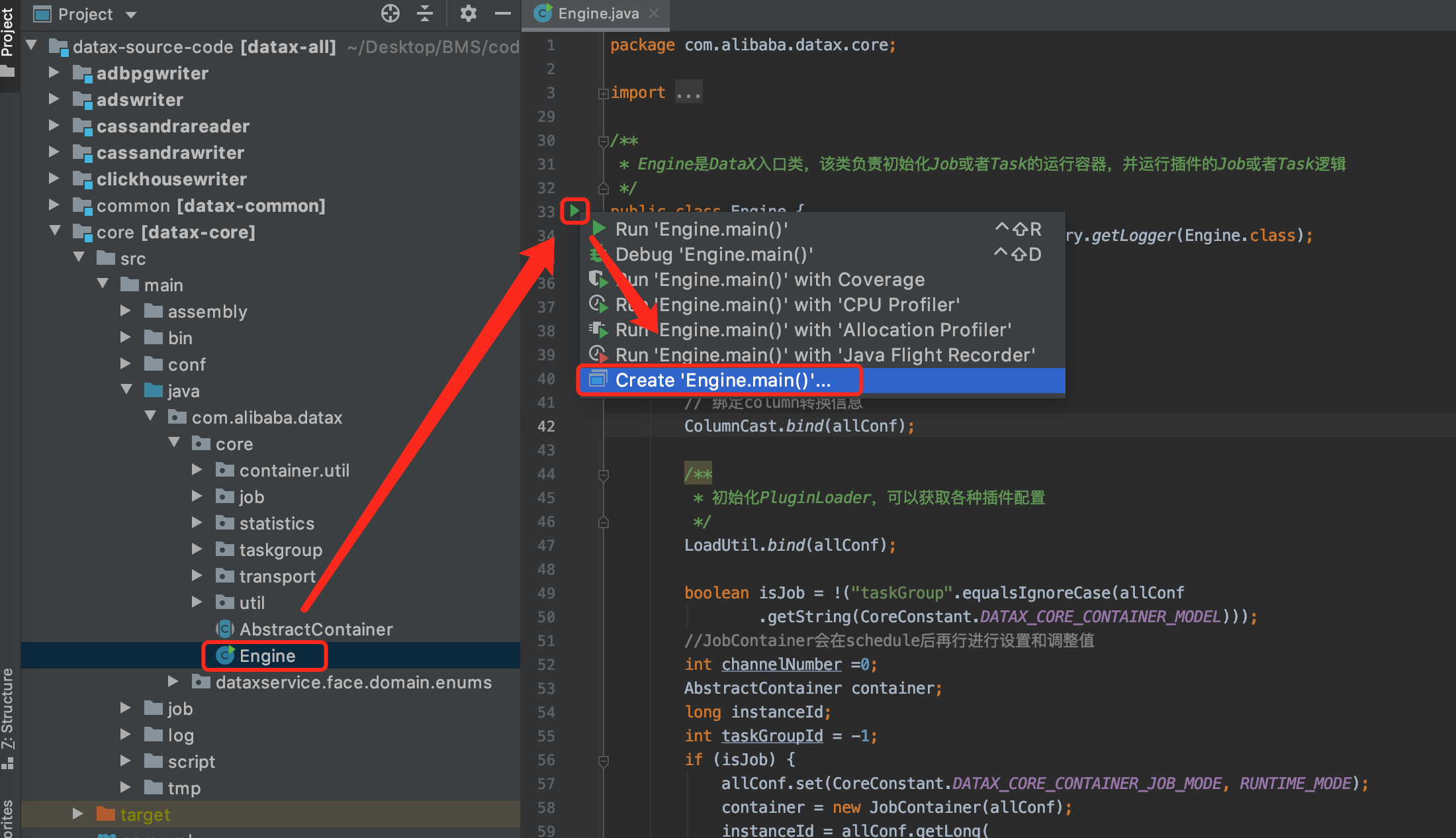Viewport: 1456px width, 838px height.
Task: Close the Engine.java tab
Action: (654, 13)
